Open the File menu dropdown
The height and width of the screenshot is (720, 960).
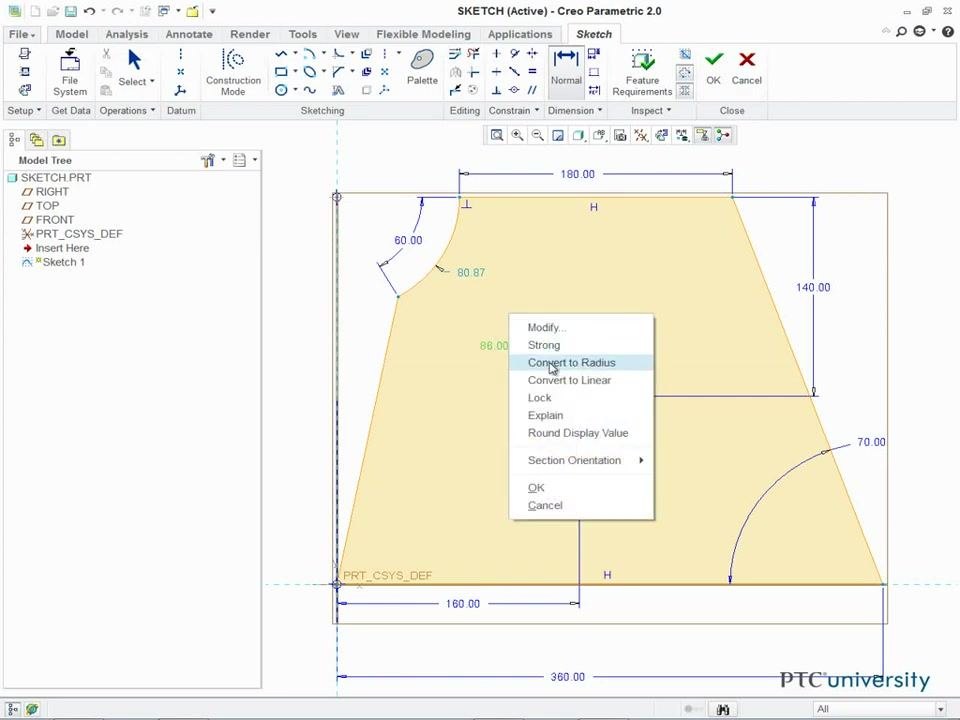tap(22, 34)
